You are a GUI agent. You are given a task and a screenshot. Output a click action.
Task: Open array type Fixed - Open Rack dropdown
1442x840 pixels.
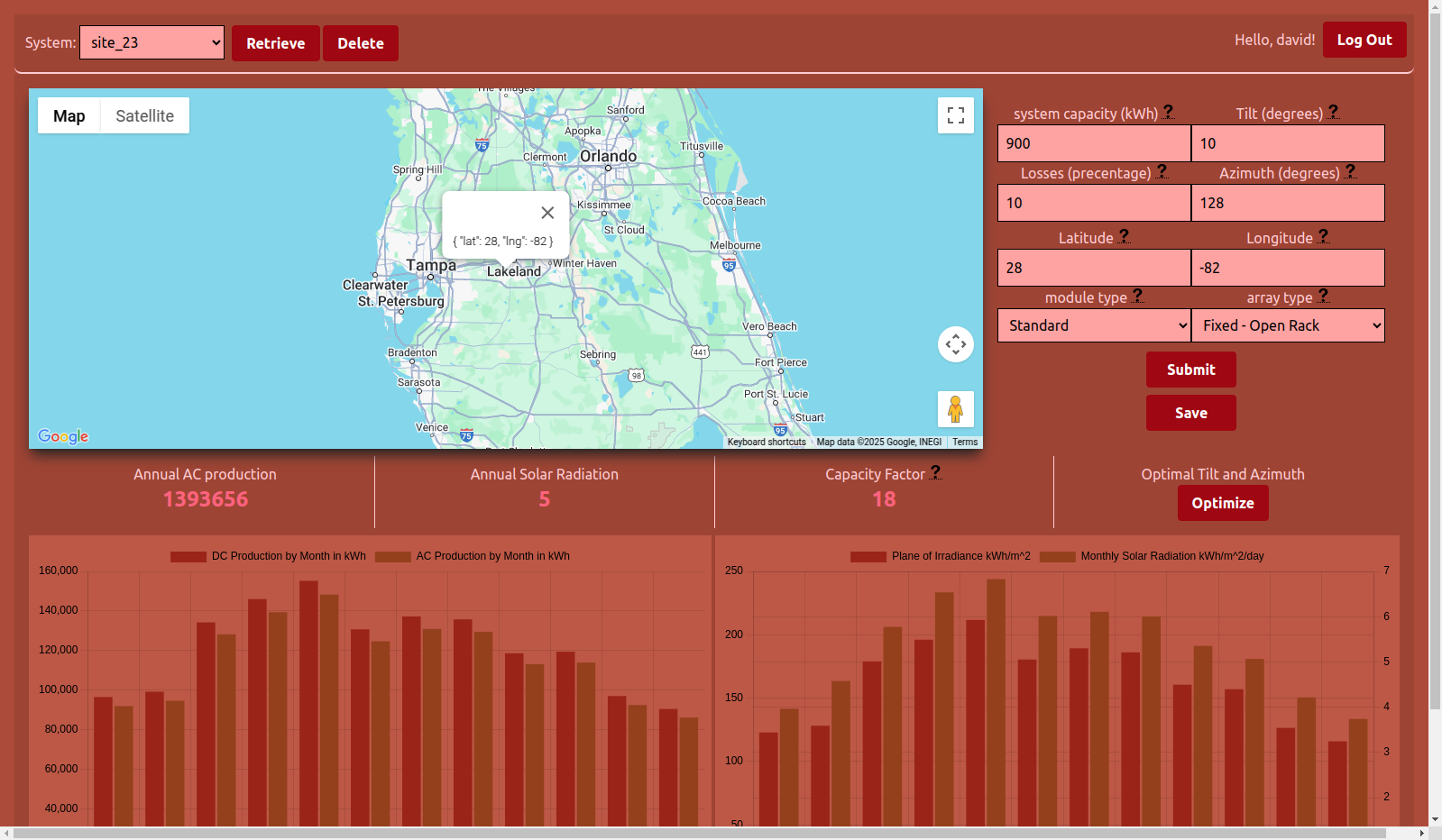click(x=1288, y=325)
